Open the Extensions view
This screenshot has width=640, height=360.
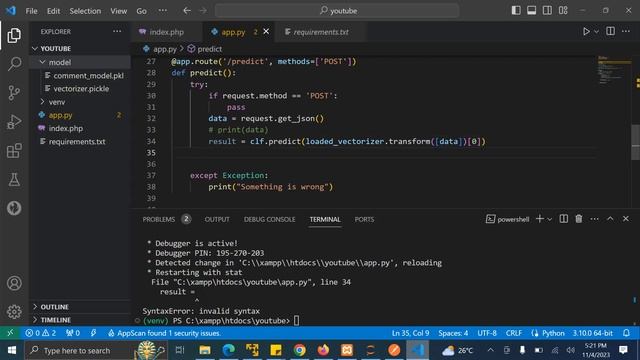(14, 151)
